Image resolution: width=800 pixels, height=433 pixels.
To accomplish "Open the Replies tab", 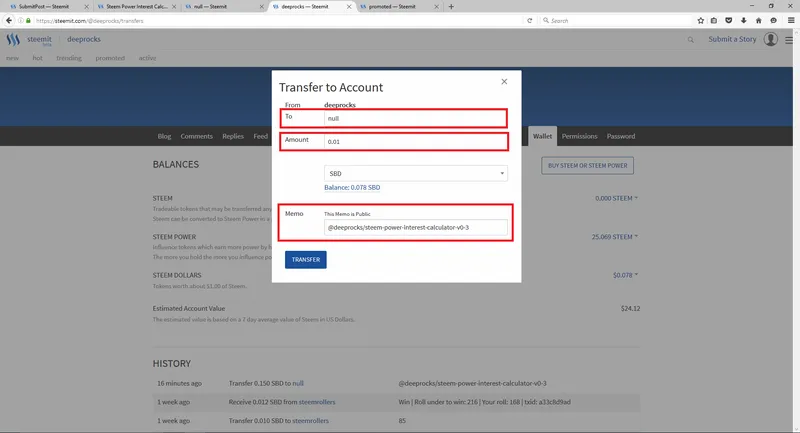I will coord(233,136).
